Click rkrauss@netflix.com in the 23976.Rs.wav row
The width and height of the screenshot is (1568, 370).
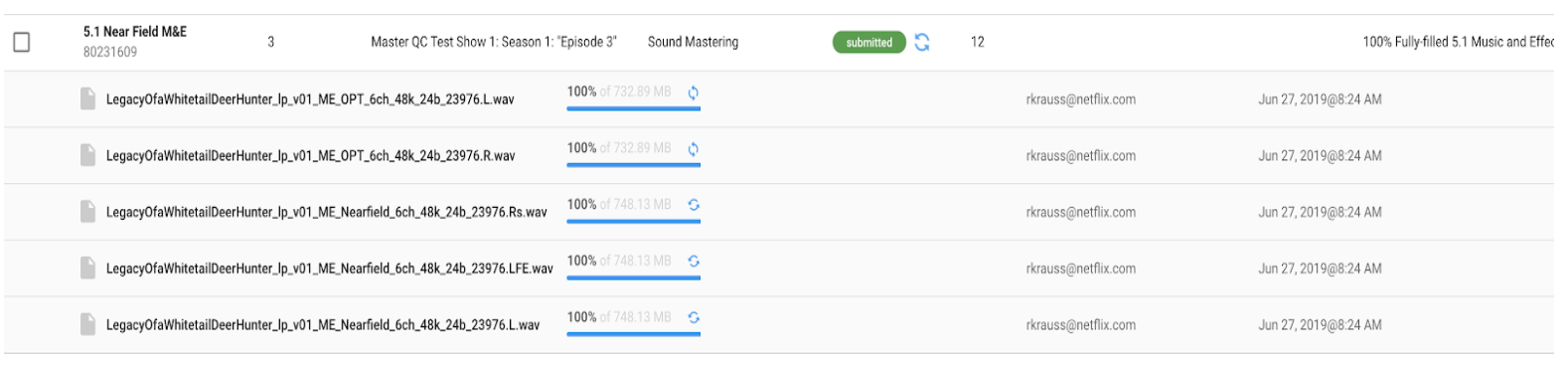[x=1081, y=212]
